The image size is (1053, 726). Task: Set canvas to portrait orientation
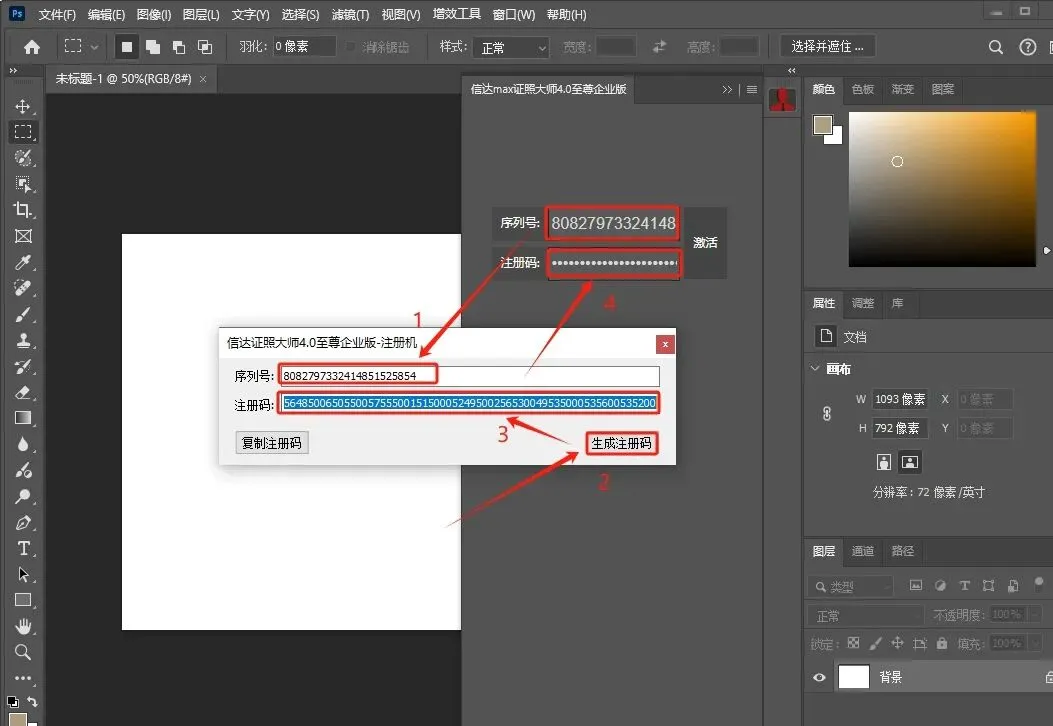[884, 461]
